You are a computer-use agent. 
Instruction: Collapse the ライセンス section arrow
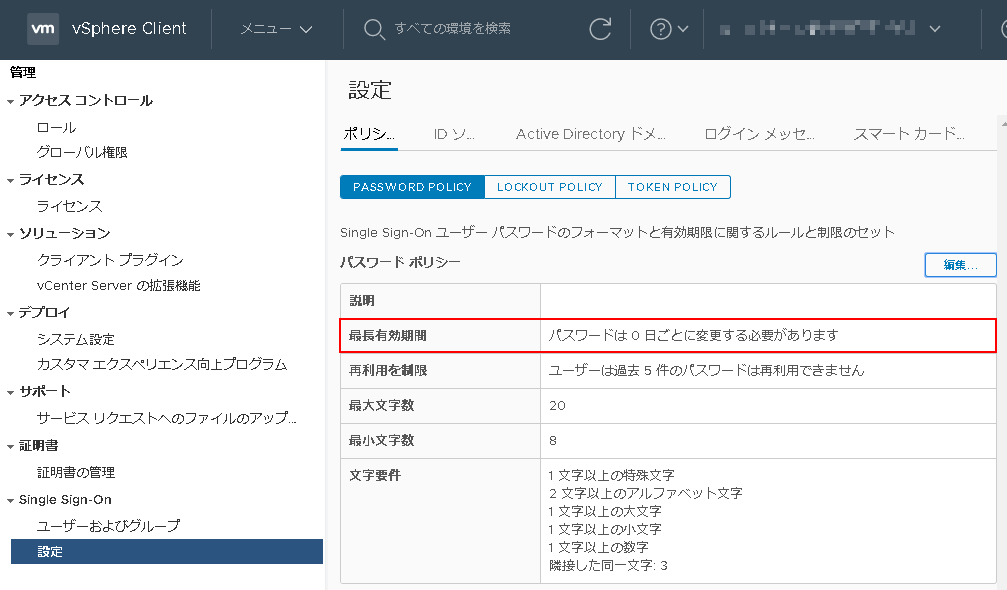[10, 180]
